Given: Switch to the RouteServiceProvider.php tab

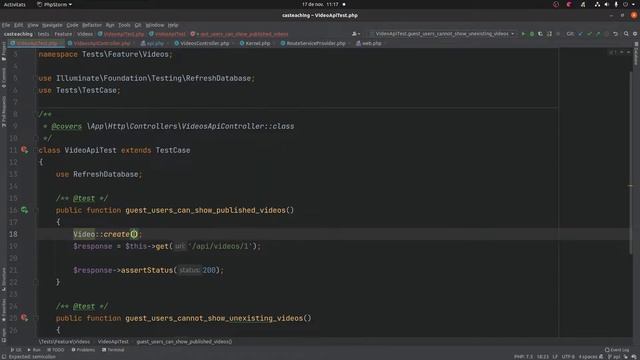Looking at the screenshot, I should [313, 43].
